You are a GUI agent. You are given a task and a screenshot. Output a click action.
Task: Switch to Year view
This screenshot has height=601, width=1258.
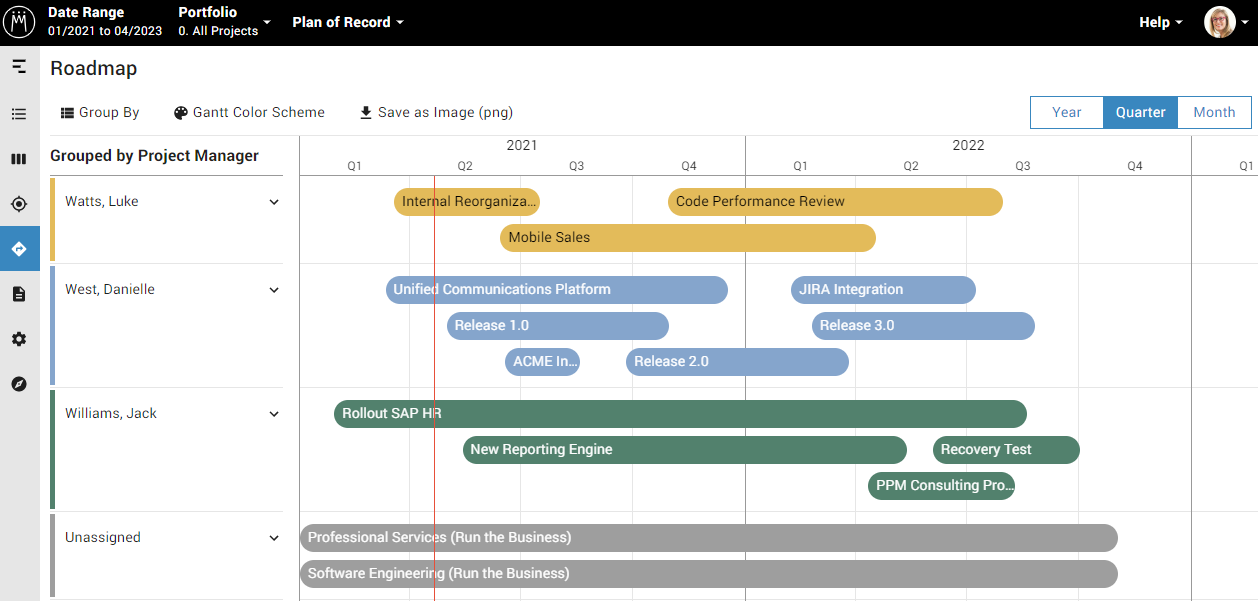1067,112
